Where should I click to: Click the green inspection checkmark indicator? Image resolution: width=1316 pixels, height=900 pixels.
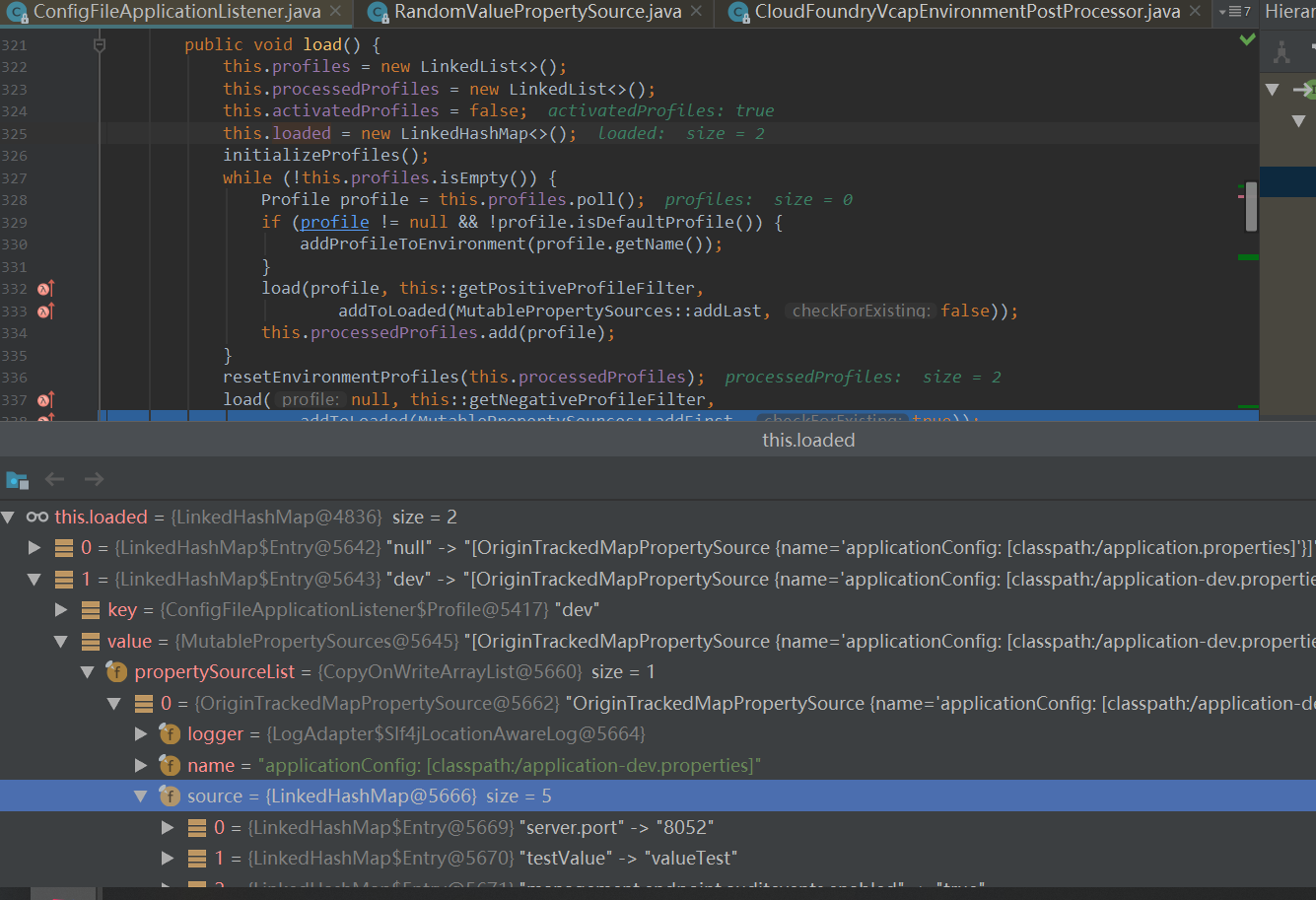pos(1247,39)
